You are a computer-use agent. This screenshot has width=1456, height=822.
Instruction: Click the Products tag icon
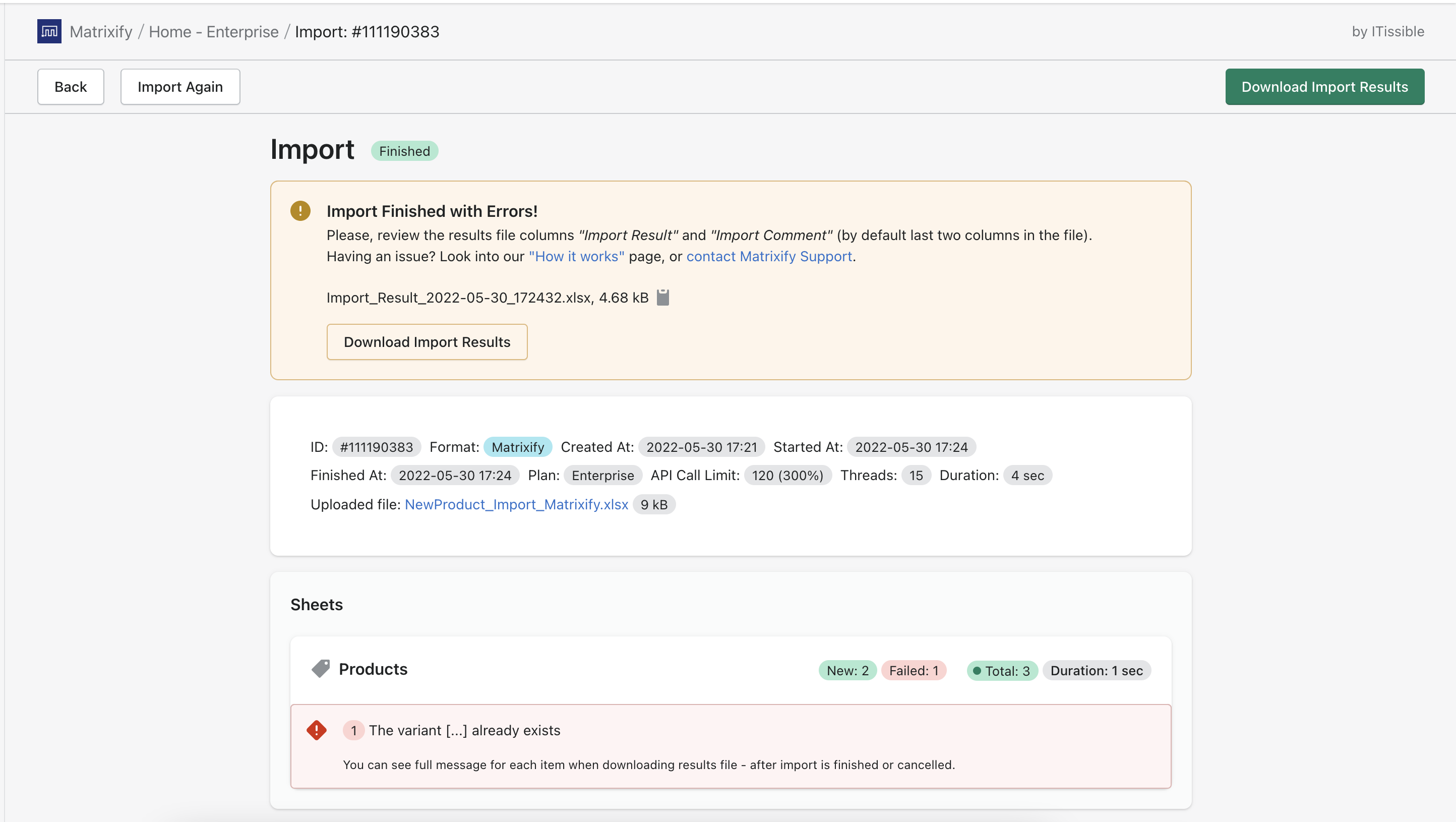[x=321, y=669]
